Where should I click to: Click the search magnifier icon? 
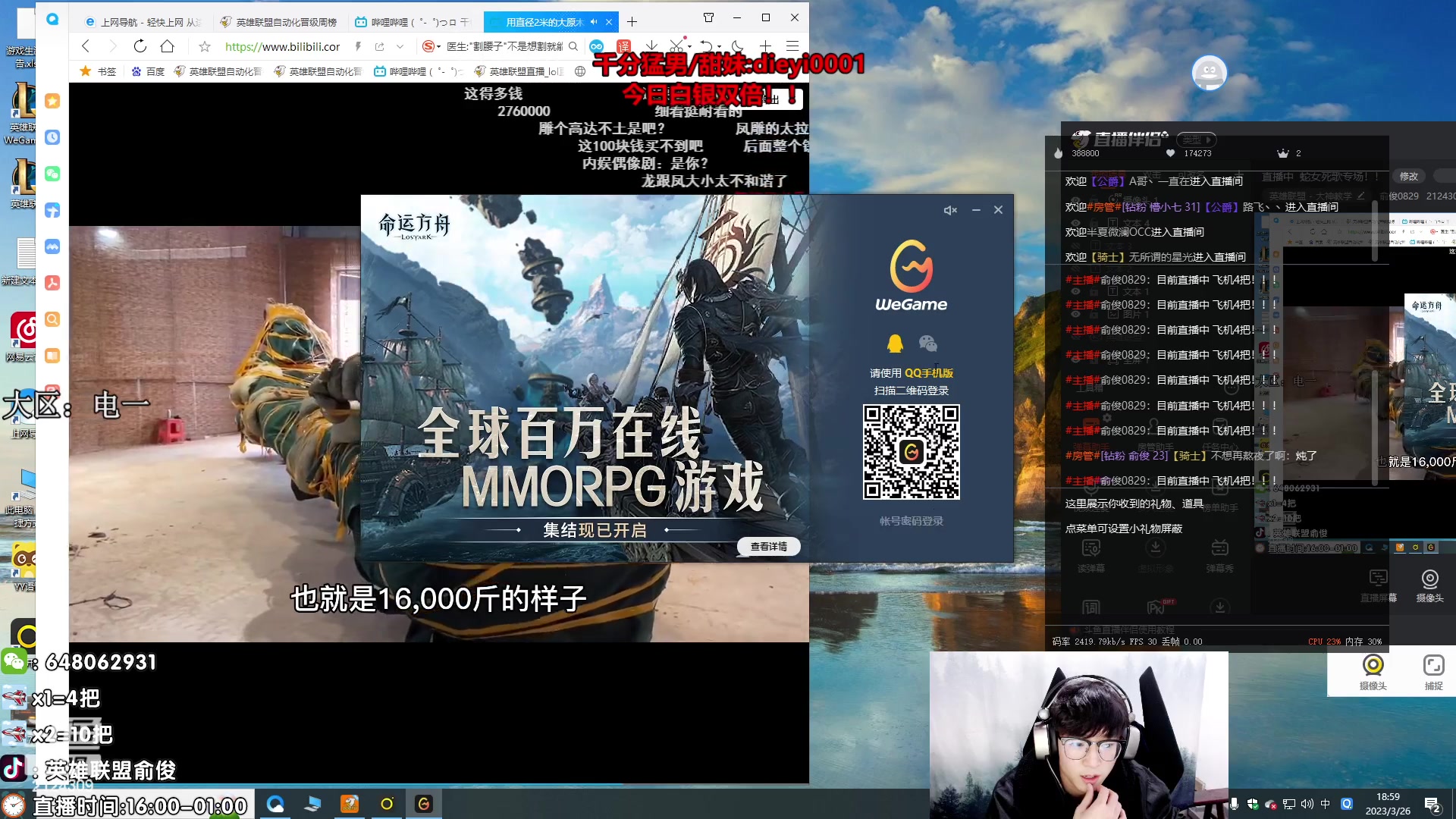[573, 46]
